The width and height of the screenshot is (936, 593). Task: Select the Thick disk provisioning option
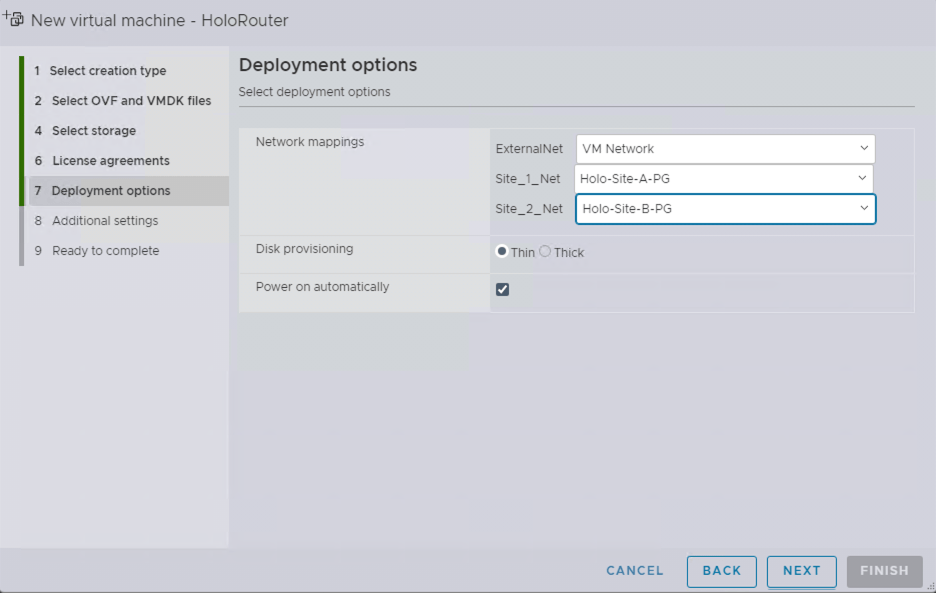tap(545, 252)
